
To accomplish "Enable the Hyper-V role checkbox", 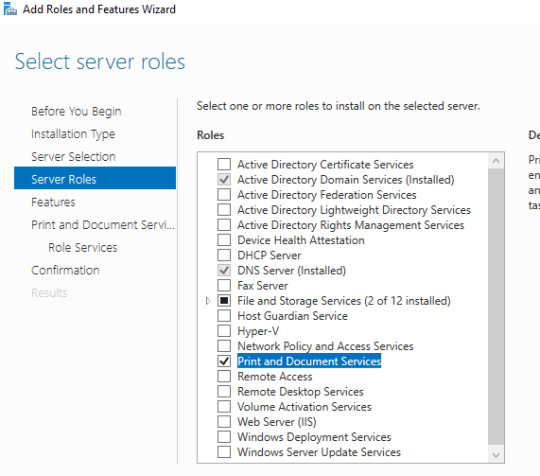I will click(224, 331).
